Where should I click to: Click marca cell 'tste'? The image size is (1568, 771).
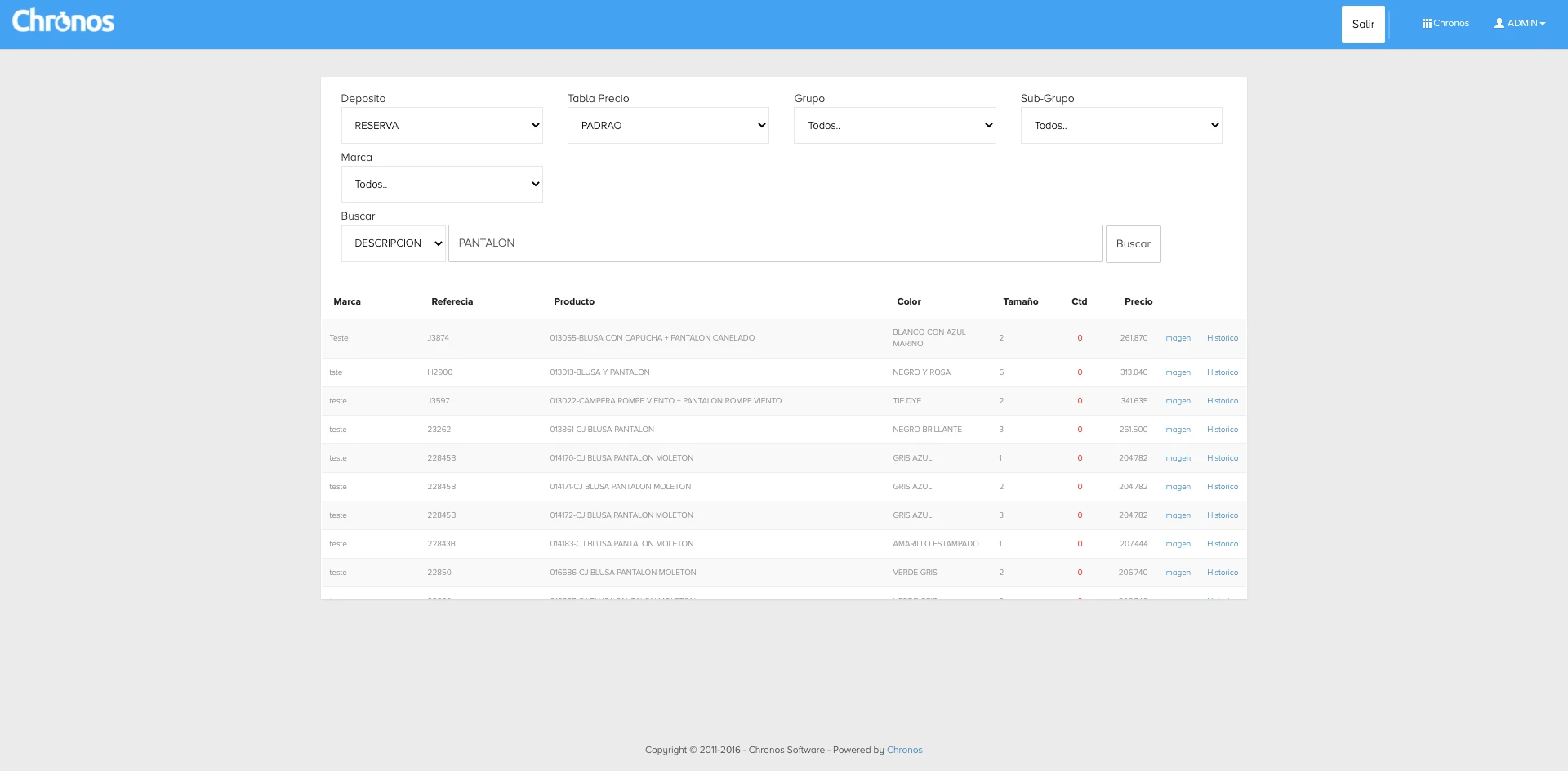336,372
